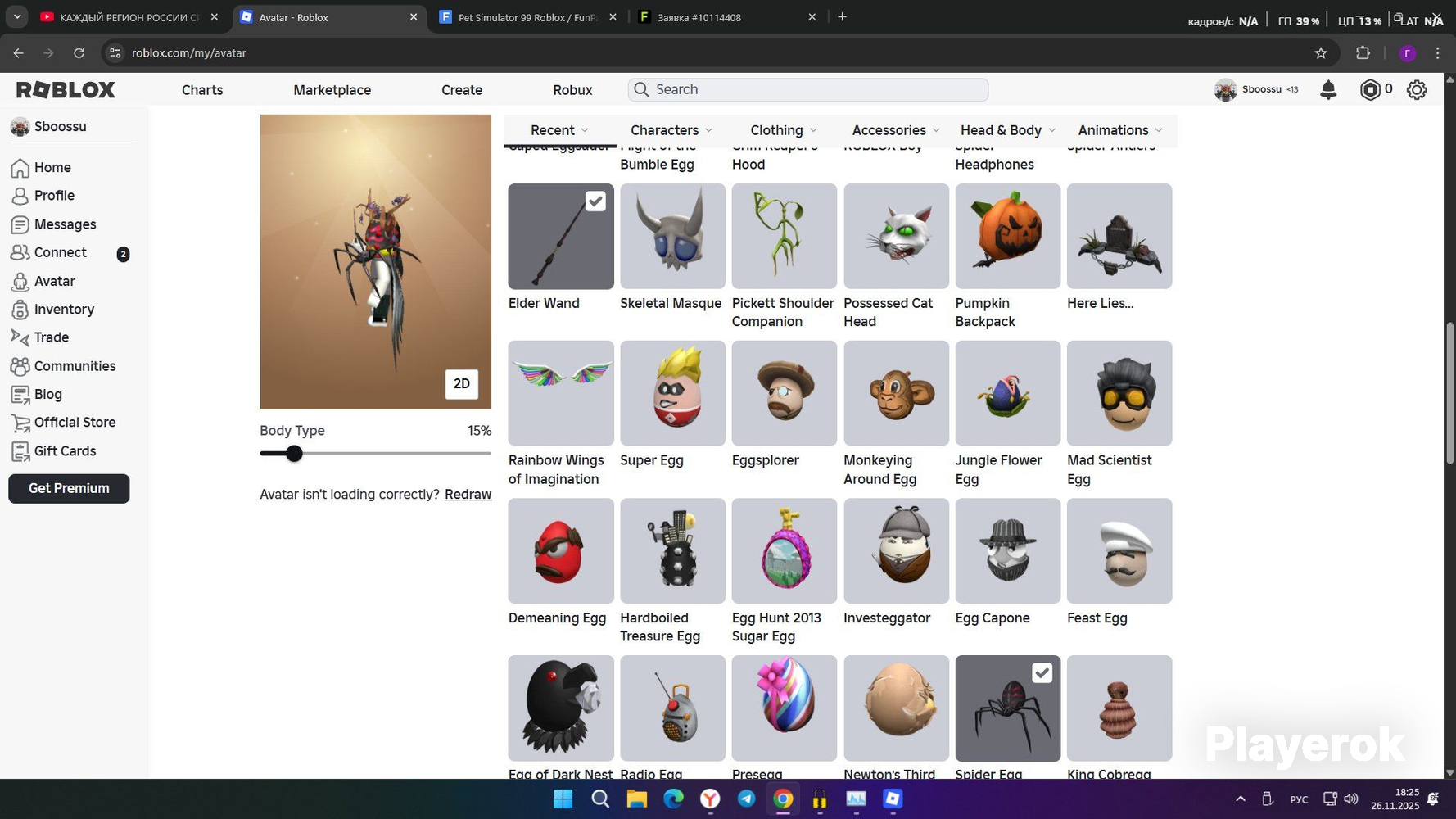Switch avatar preview to 2D
The width and height of the screenshot is (1456, 819).
(x=462, y=384)
